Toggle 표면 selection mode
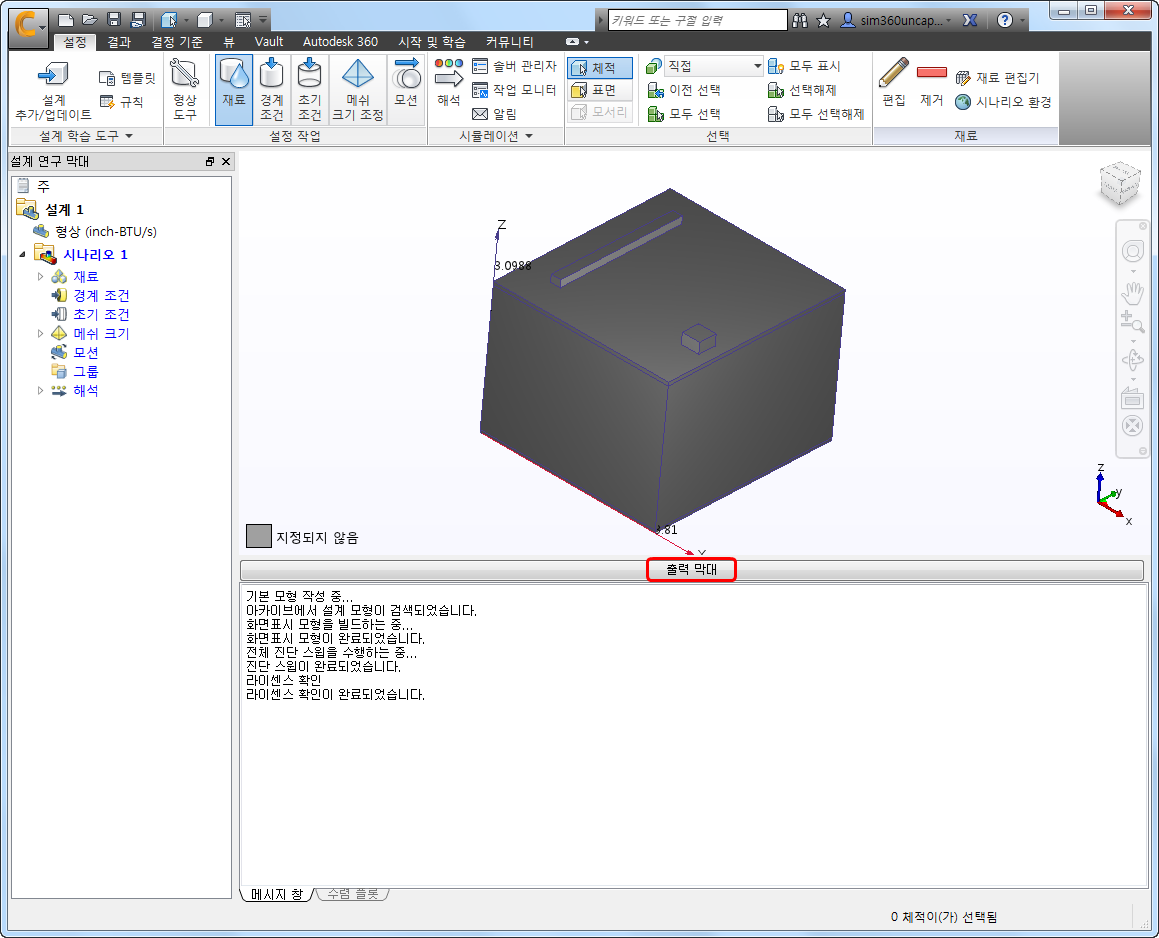The image size is (1159, 938). point(600,90)
